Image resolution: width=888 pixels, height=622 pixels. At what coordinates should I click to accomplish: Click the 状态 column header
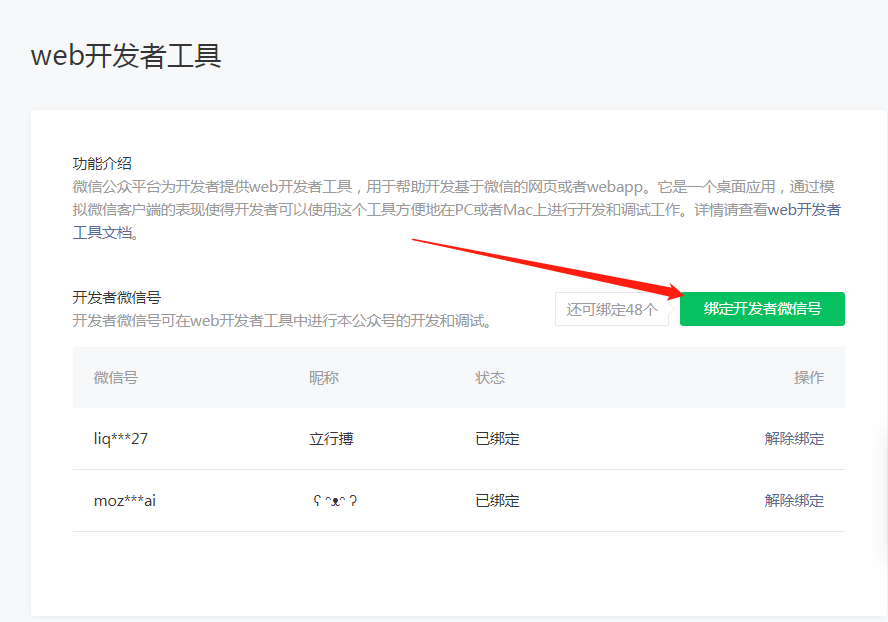pos(490,378)
